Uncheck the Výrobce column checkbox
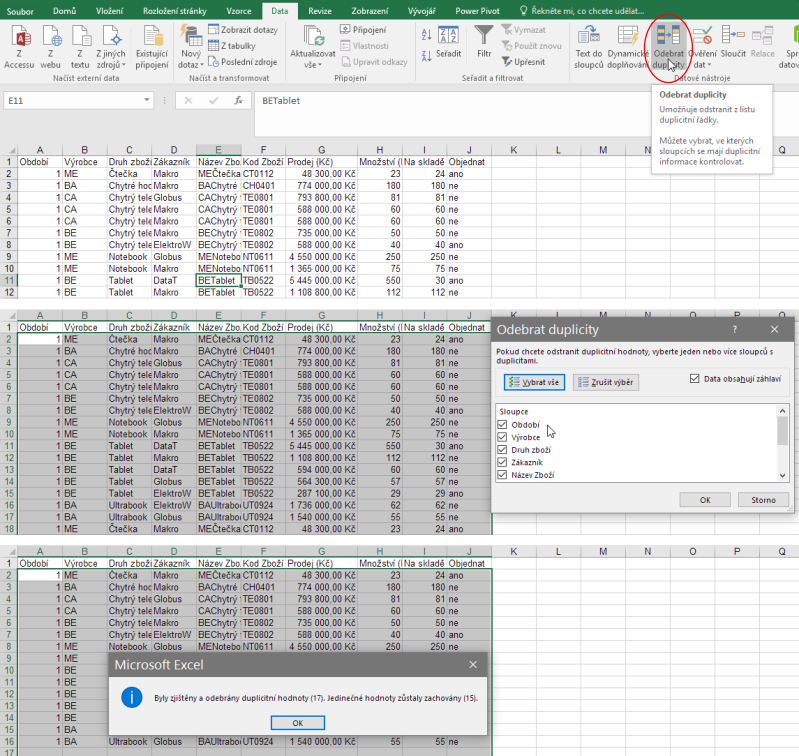Viewport: 799px width, 756px height. (502, 437)
